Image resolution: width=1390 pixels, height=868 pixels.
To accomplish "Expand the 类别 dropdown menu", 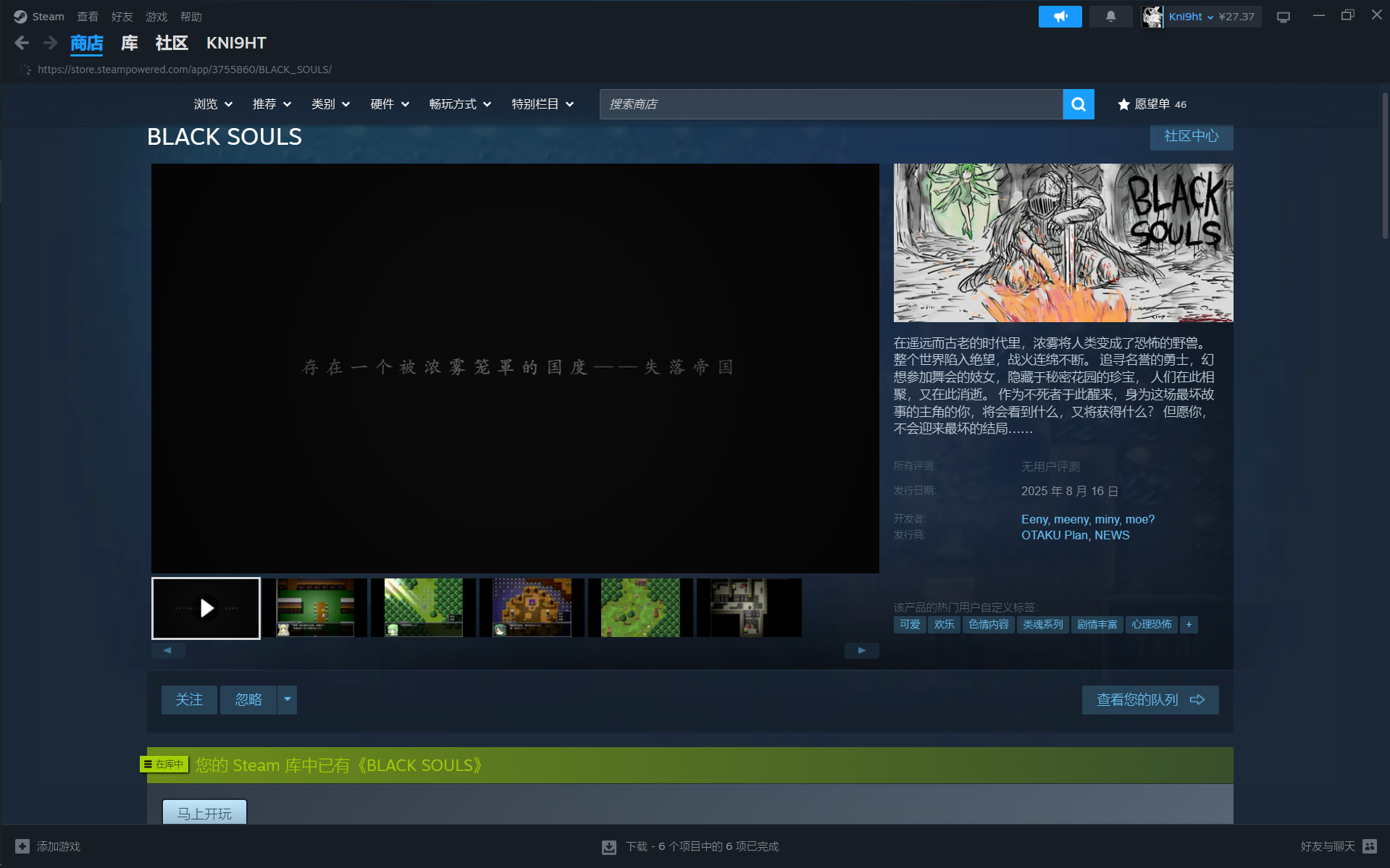I will pyautogui.click(x=330, y=104).
